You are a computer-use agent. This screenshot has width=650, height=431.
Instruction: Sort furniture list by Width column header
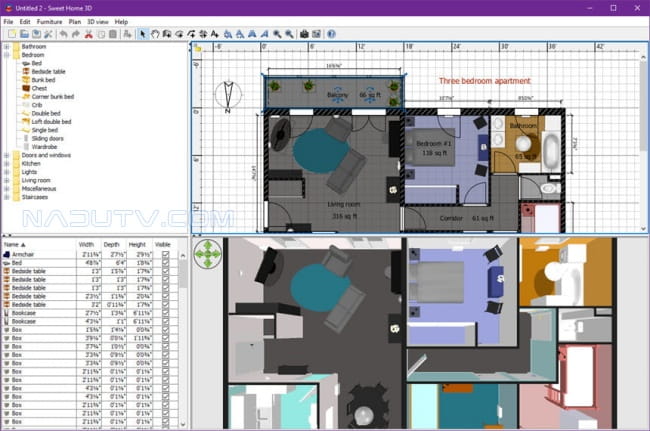(x=89, y=245)
